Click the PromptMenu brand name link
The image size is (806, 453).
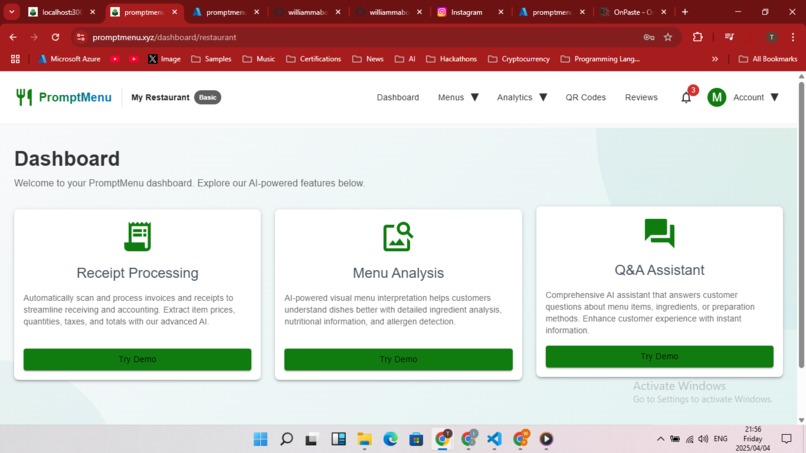[x=75, y=97]
